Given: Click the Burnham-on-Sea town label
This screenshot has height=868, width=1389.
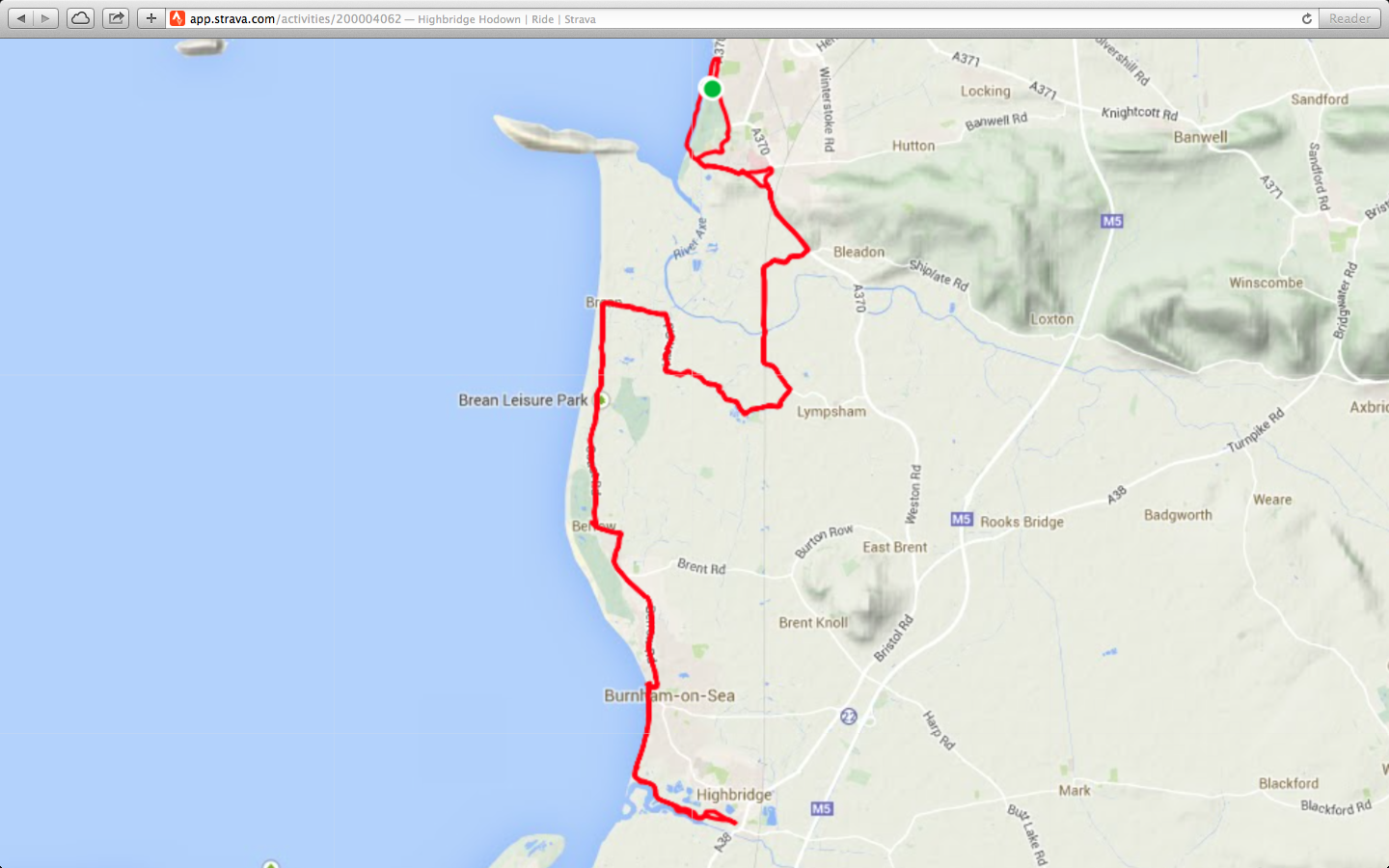Looking at the screenshot, I should point(669,695).
